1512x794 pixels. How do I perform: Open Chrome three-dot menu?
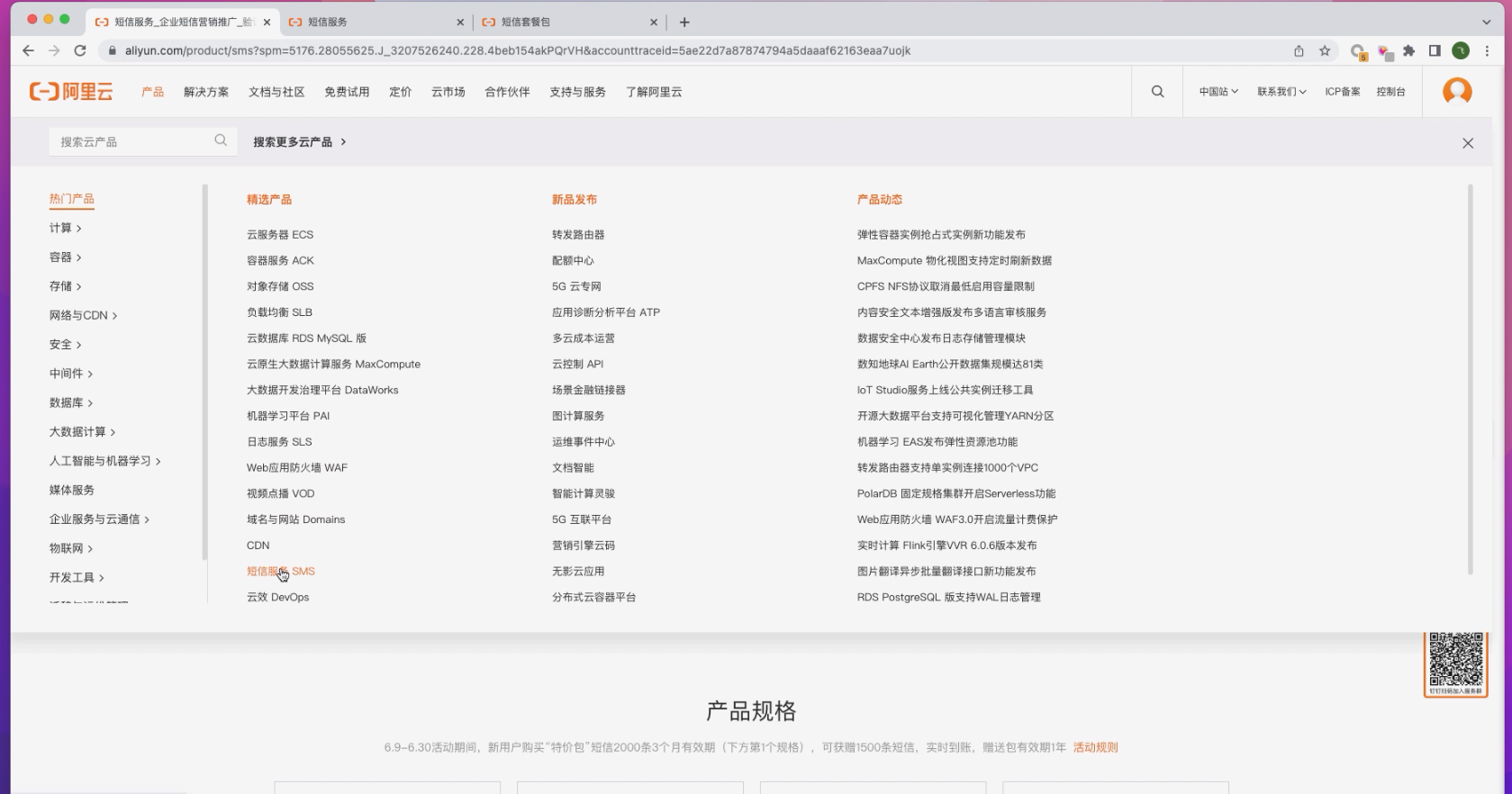point(1487,50)
